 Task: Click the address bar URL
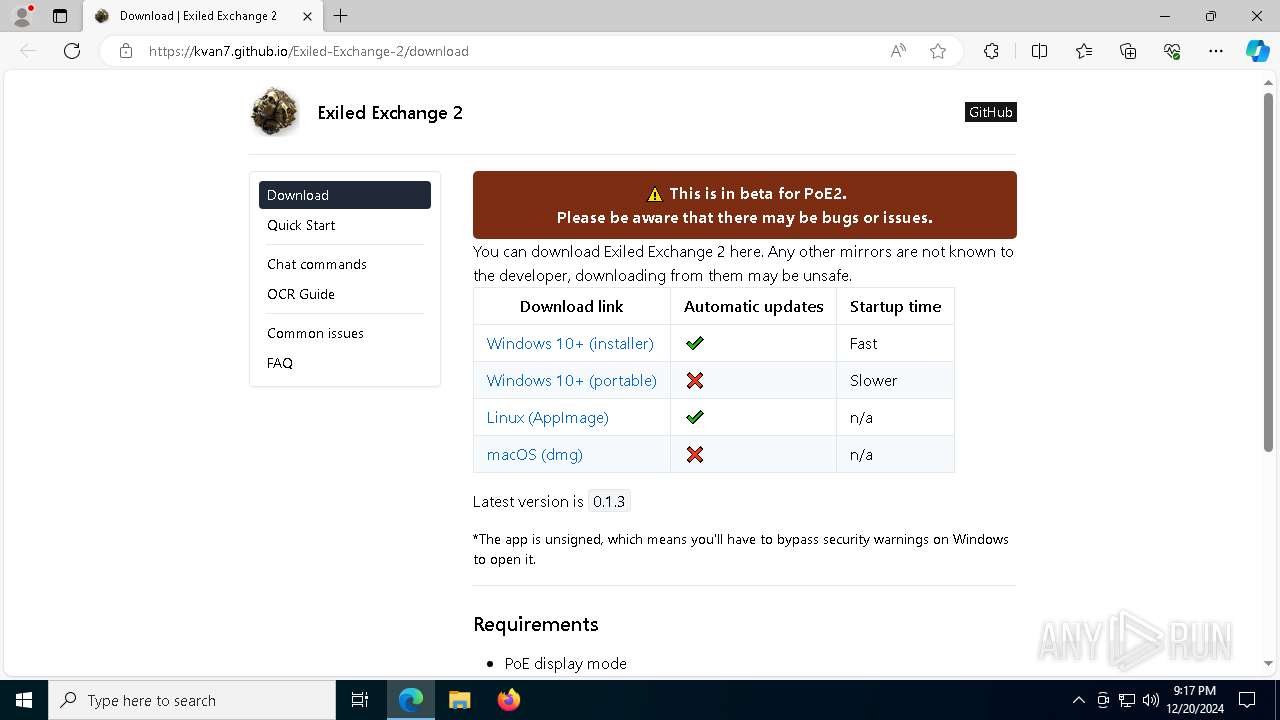point(308,51)
